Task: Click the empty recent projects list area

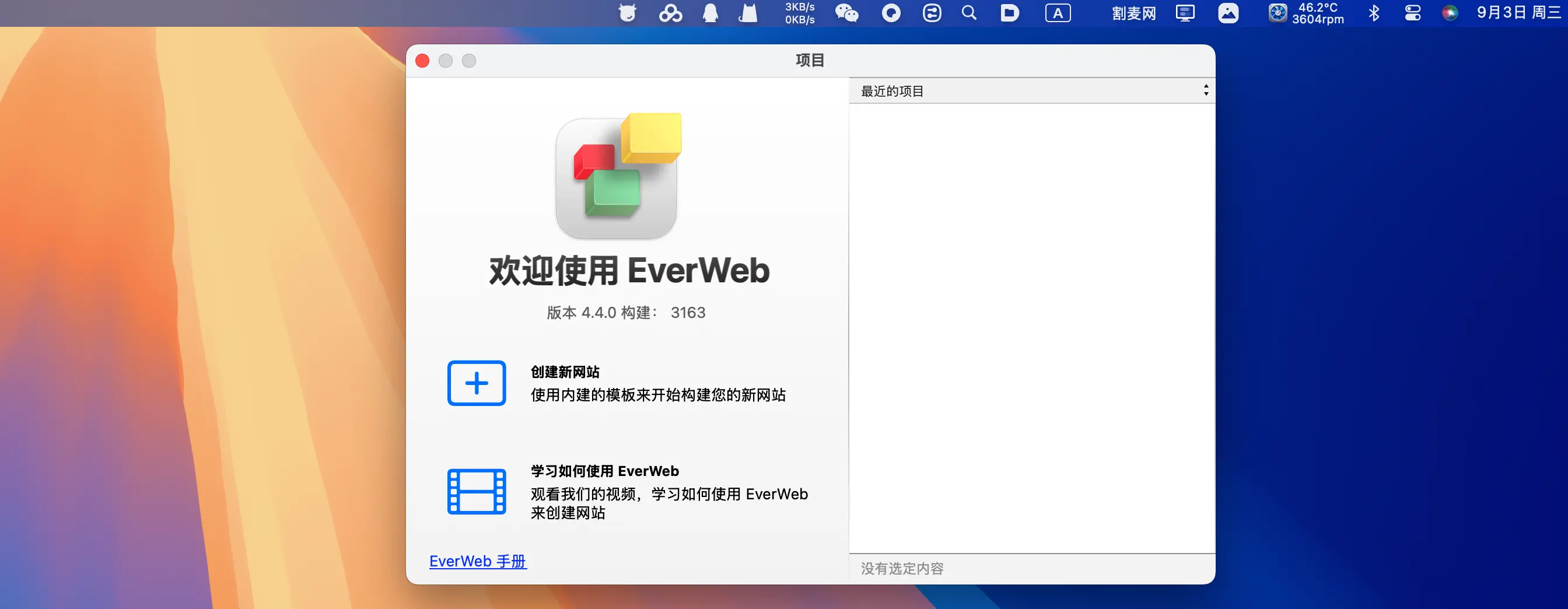Action: (x=1032, y=328)
